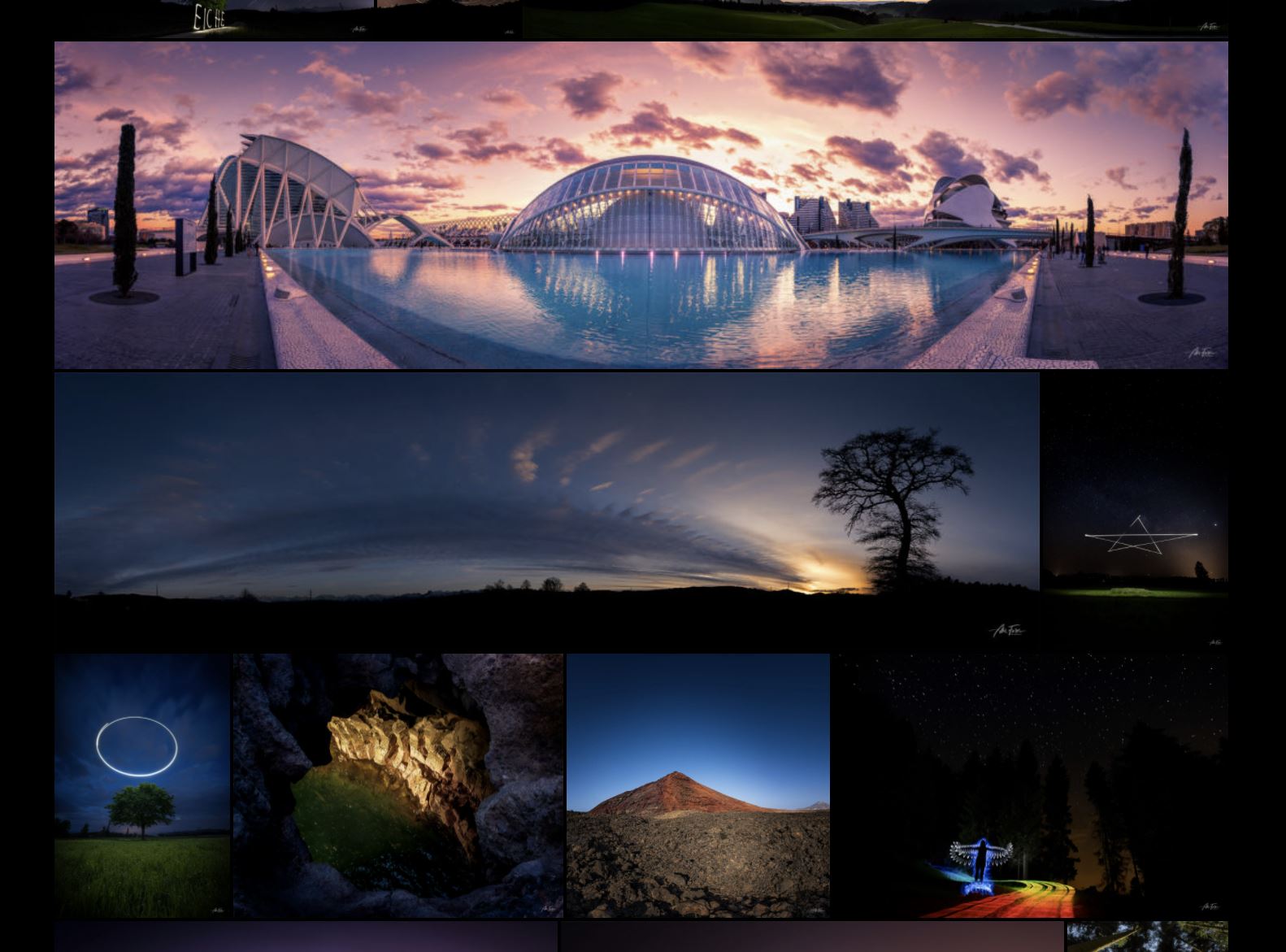Viewport: 1286px width, 952px height.
Task: Open the futuristic domed building sunset panorama
Action: tap(641, 205)
